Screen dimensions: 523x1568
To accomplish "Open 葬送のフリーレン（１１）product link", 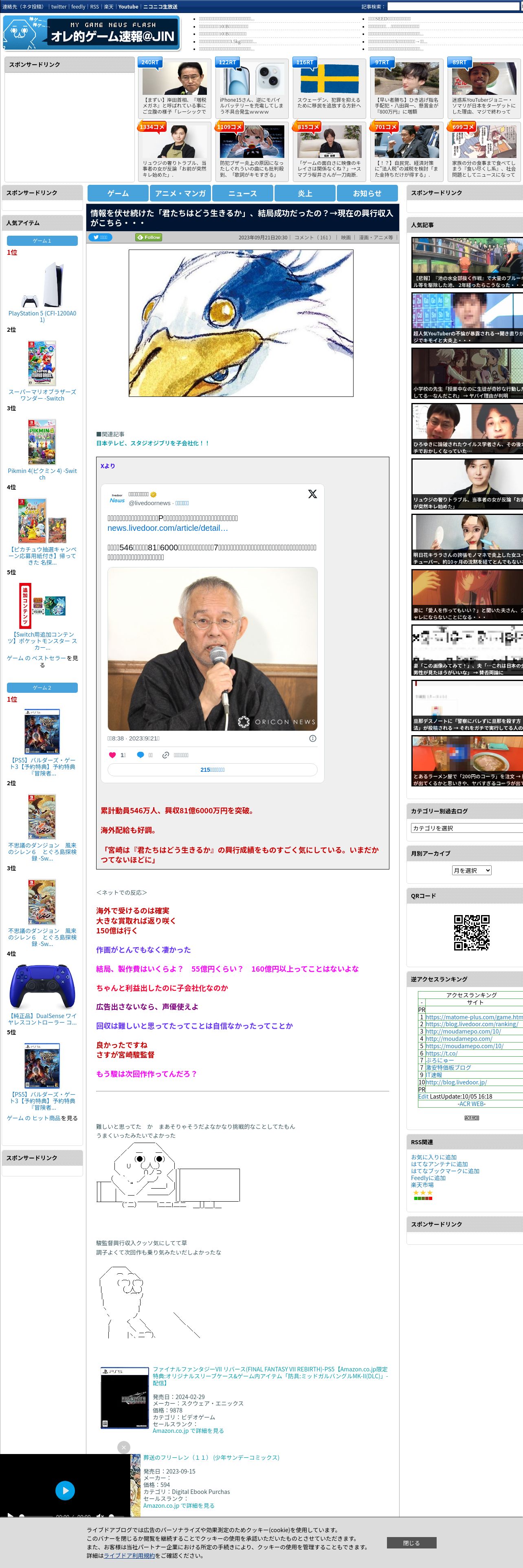I will pyautogui.click(x=211, y=1457).
